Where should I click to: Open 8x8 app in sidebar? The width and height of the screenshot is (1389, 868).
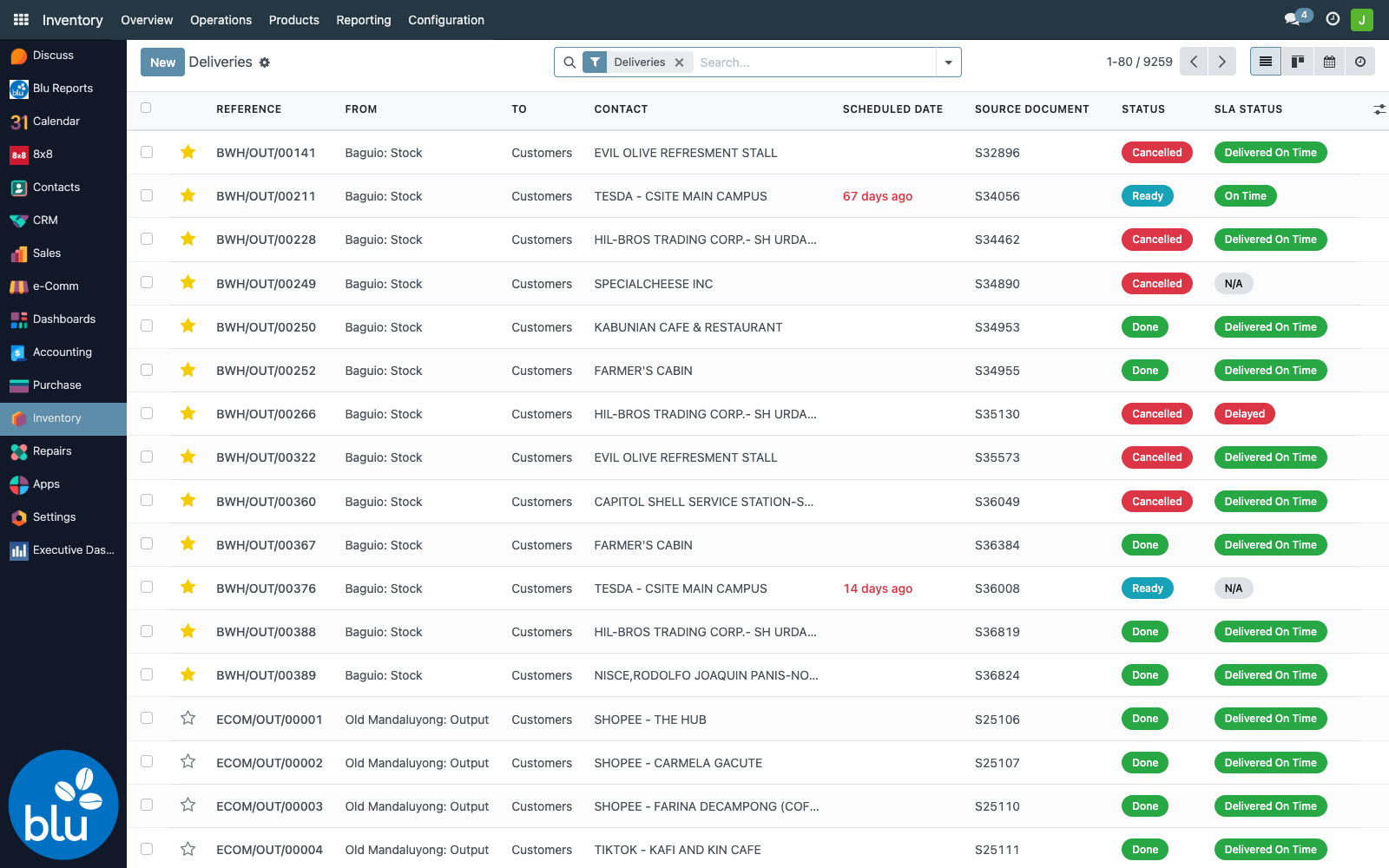click(x=63, y=154)
